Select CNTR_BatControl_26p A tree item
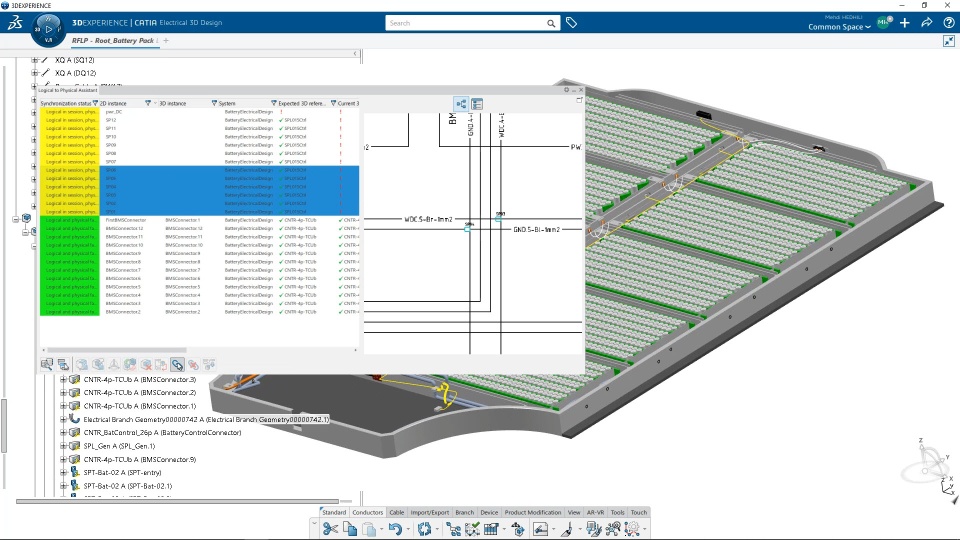The height and width of the screenshot is (540, 960). [x=162, y=433]
